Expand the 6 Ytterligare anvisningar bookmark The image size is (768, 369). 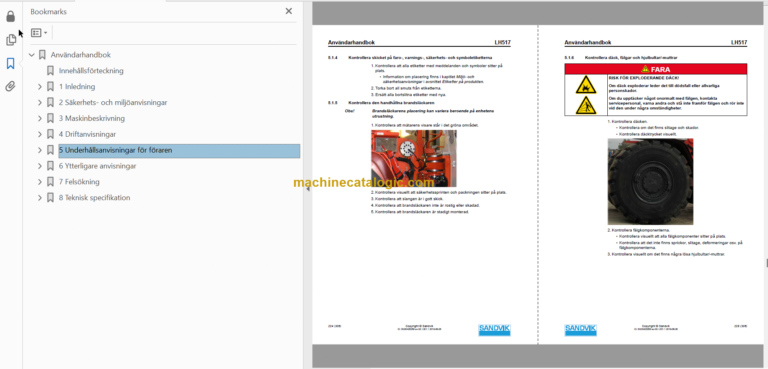coord(40,166)
